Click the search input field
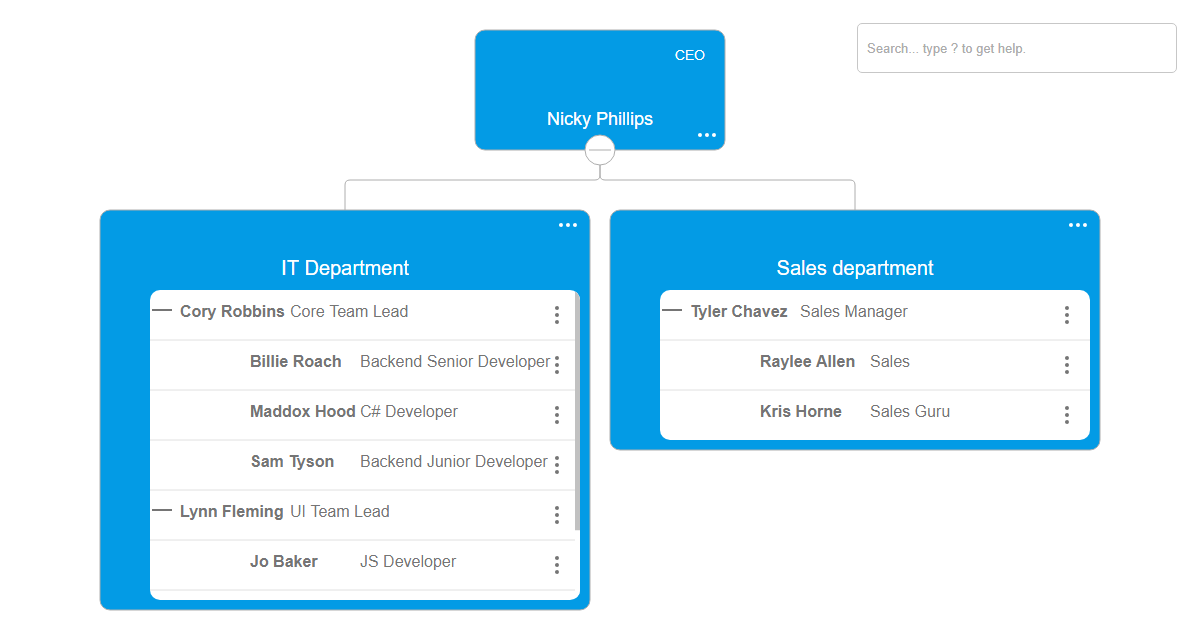1200x630 pixels. [x=1016, y=48]
